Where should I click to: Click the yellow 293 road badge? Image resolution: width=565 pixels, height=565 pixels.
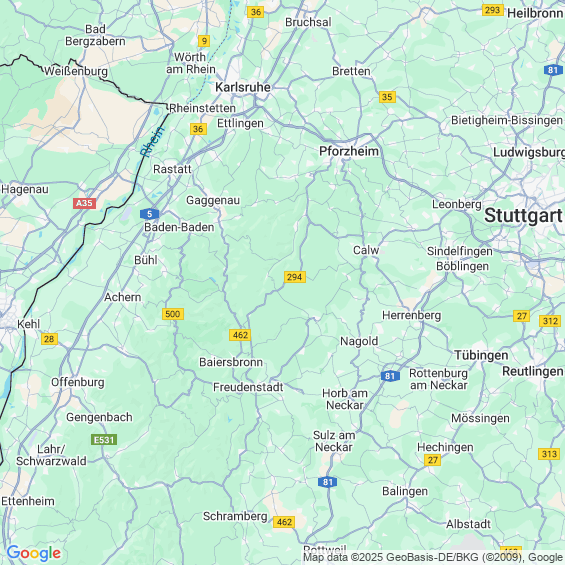pyautogui.click(x=493, y=10)
